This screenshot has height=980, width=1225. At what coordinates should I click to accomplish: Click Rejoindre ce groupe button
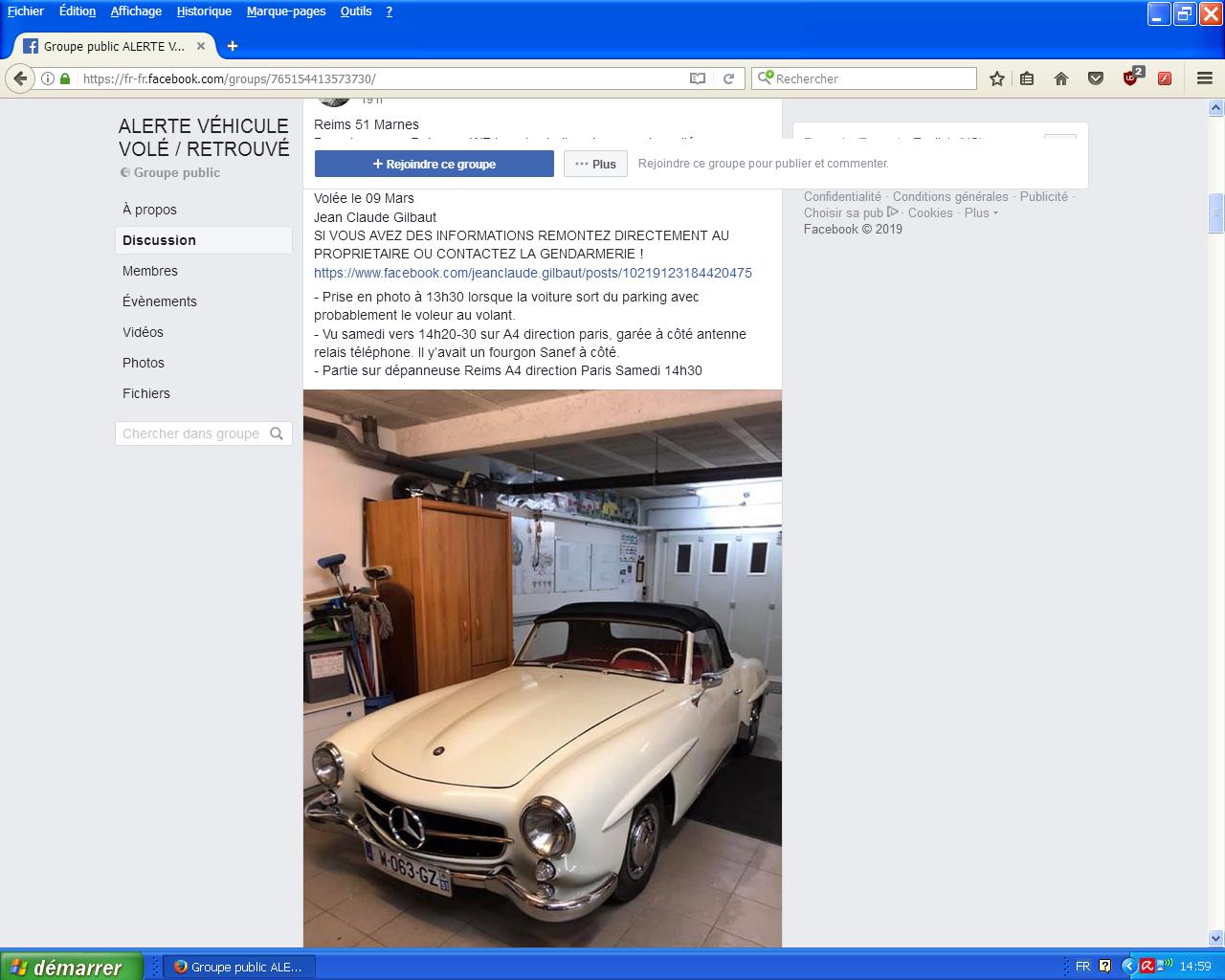pyautogui.click(x=434, y=164)
